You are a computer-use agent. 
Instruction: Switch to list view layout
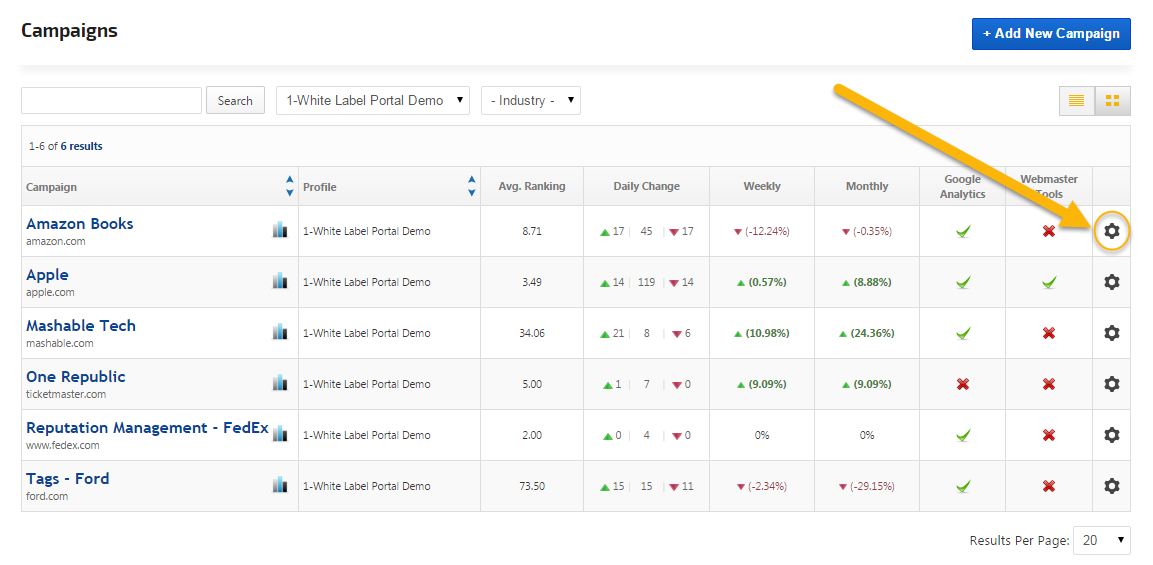click(x=1077, y=100)
